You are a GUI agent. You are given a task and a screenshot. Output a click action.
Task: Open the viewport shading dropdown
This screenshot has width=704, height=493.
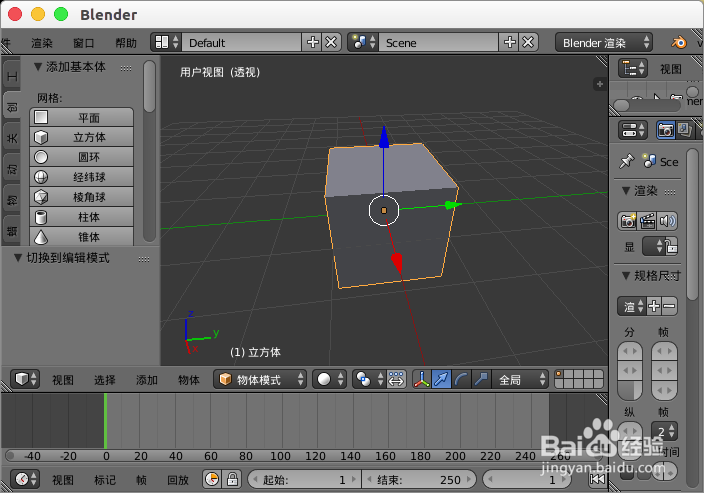(x=329, y=379)
